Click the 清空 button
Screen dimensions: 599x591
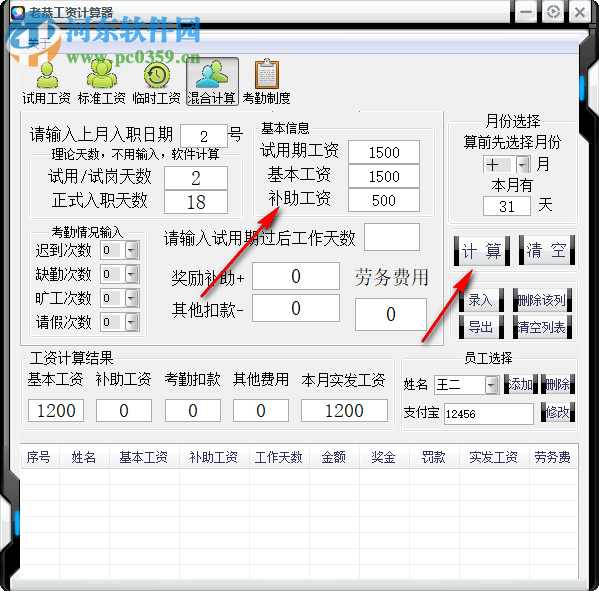546,251
